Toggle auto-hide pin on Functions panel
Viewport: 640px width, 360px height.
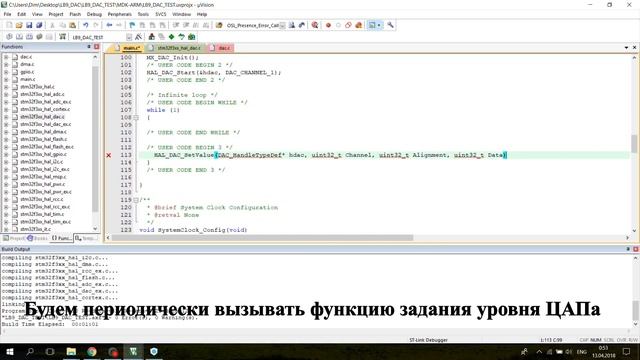(x=89, y=47)
